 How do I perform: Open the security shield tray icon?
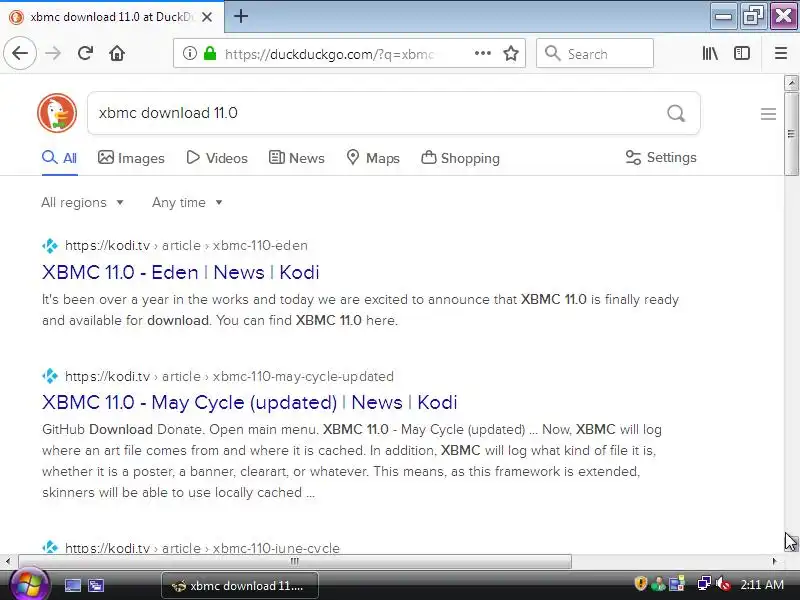[640, 584]
